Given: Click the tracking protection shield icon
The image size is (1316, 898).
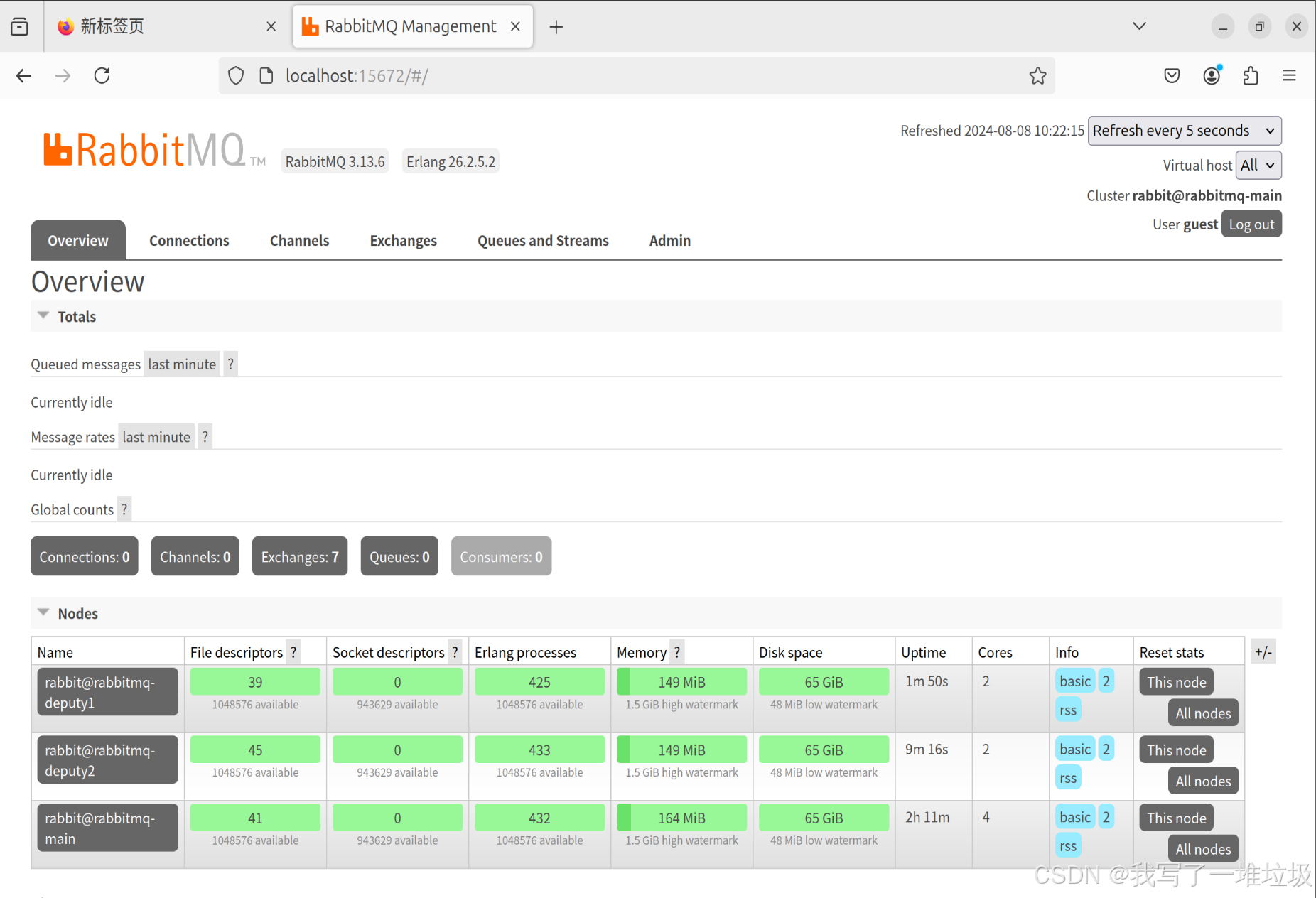Looking at the screenshot, I should click(236, 76).
